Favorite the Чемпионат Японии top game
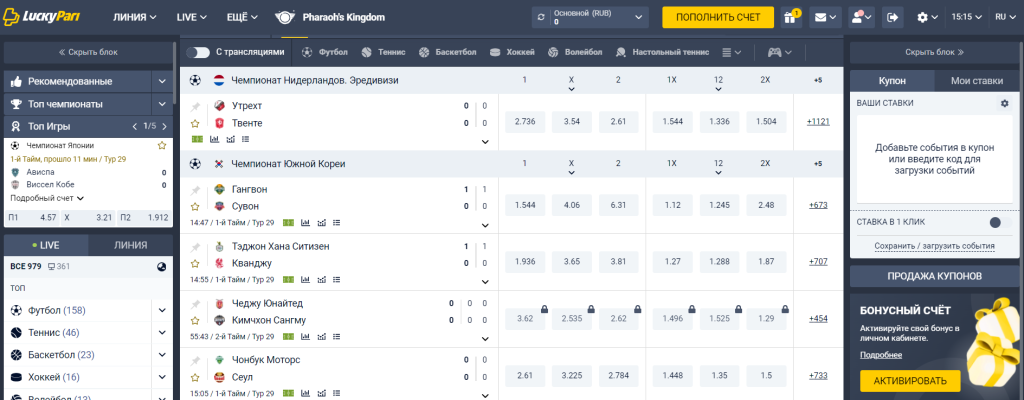1024x400 pixels. [x=162, y=145]
